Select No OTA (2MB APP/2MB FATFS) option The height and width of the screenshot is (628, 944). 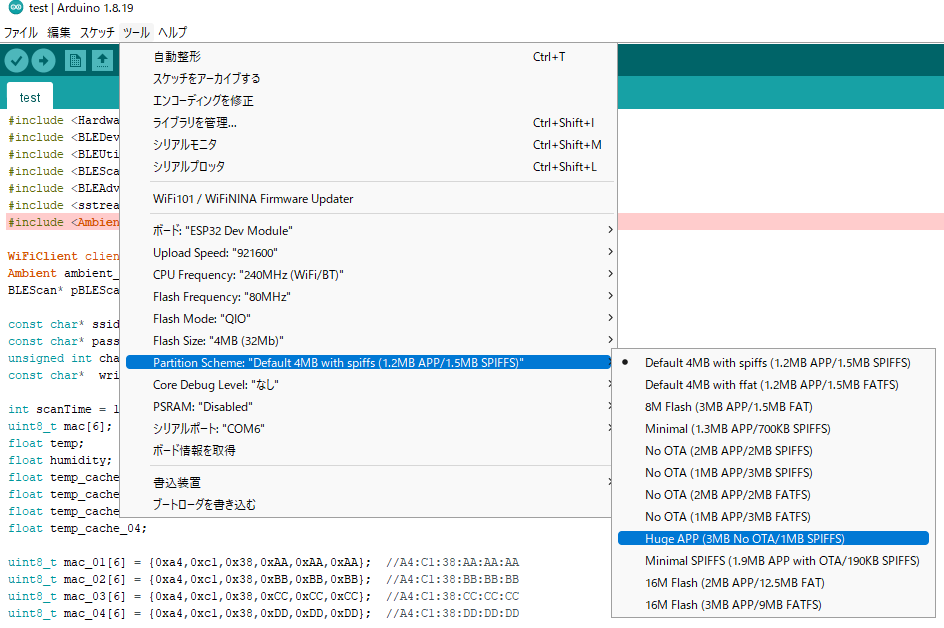tap(773, 494)
